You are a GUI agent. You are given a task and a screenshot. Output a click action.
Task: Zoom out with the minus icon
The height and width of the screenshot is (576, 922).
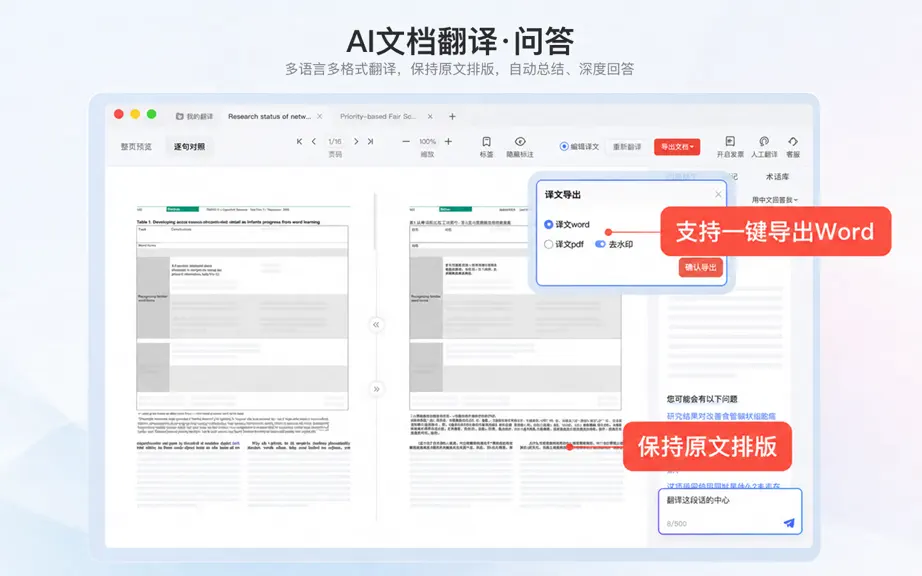(x=406, y=142)
